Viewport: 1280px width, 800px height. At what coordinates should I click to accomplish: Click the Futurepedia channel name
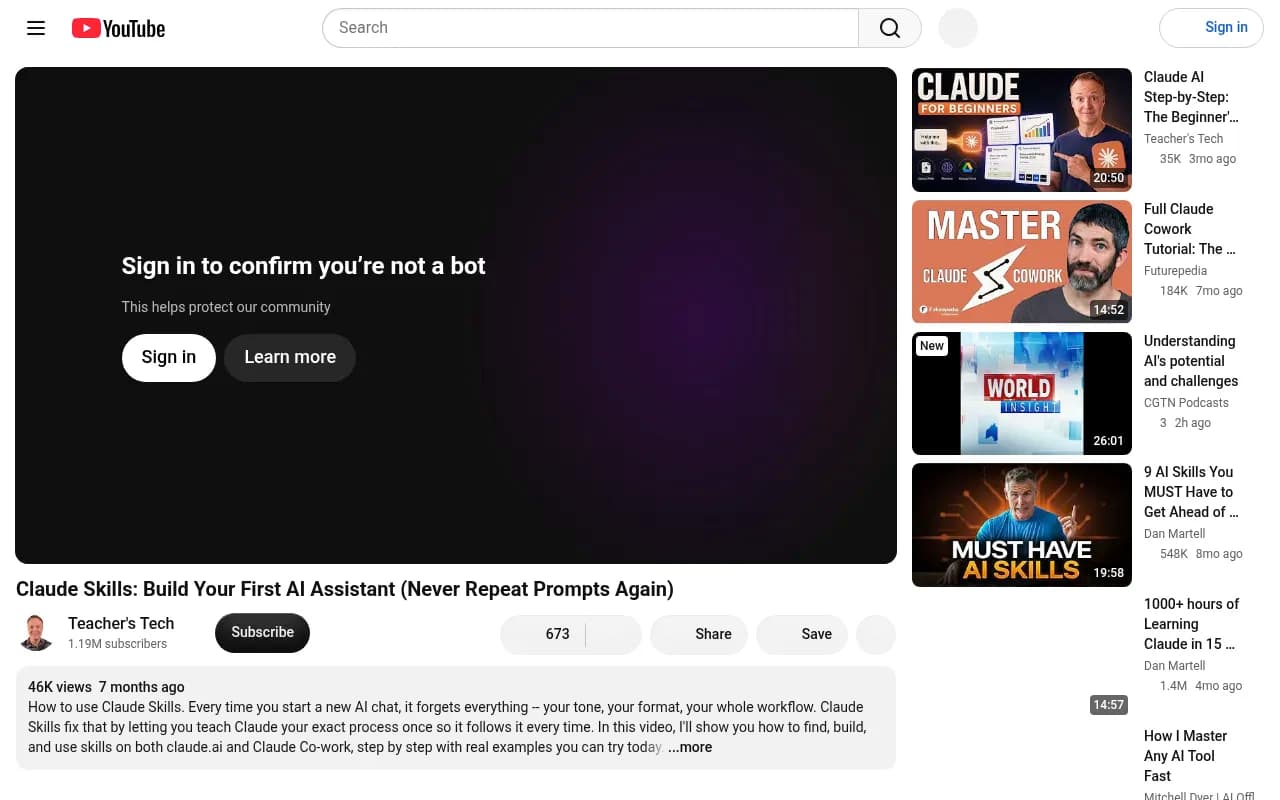[x=1175, y=271]
